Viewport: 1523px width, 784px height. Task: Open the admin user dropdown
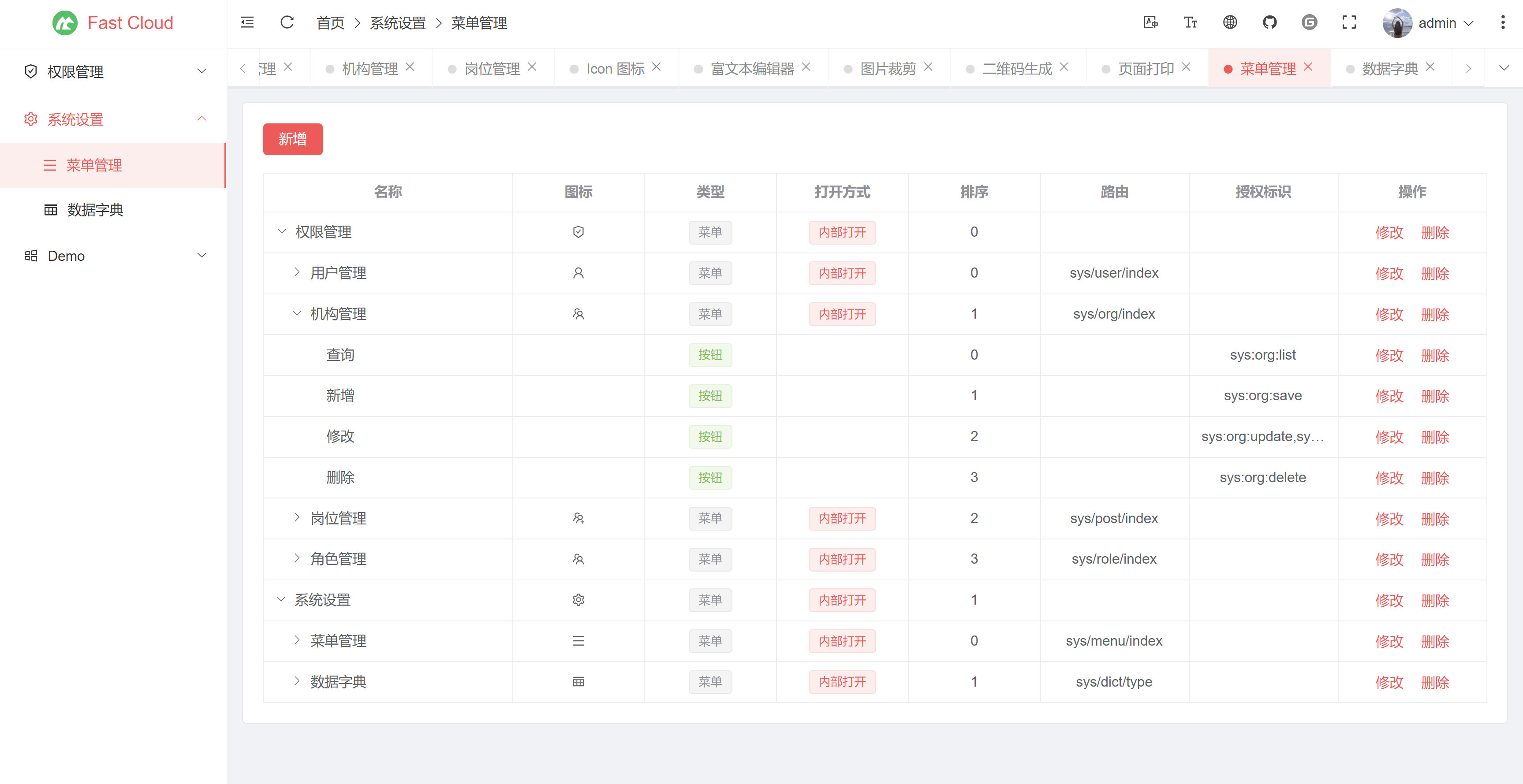coord(1437,23)
